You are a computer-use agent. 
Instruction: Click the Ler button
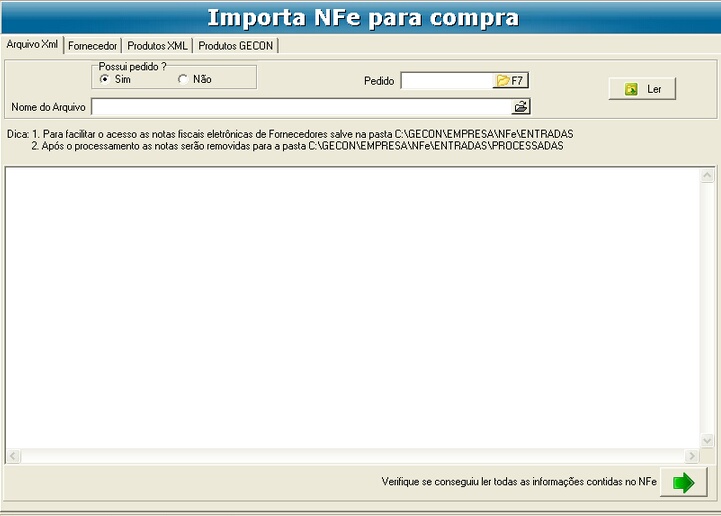pyautogui.click(x=642, y=89)
